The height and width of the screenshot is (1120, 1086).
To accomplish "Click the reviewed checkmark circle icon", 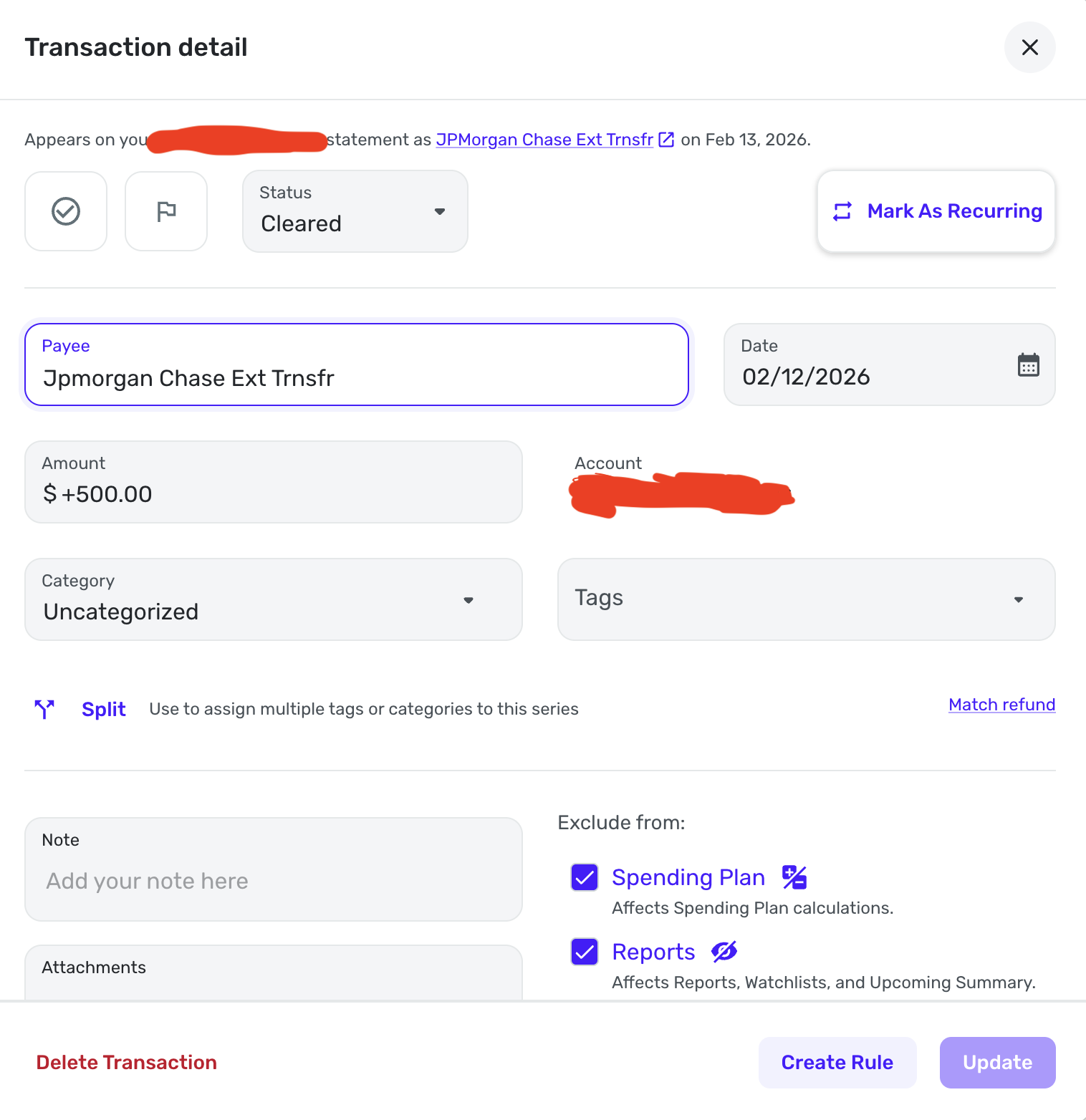I will 66,211.
